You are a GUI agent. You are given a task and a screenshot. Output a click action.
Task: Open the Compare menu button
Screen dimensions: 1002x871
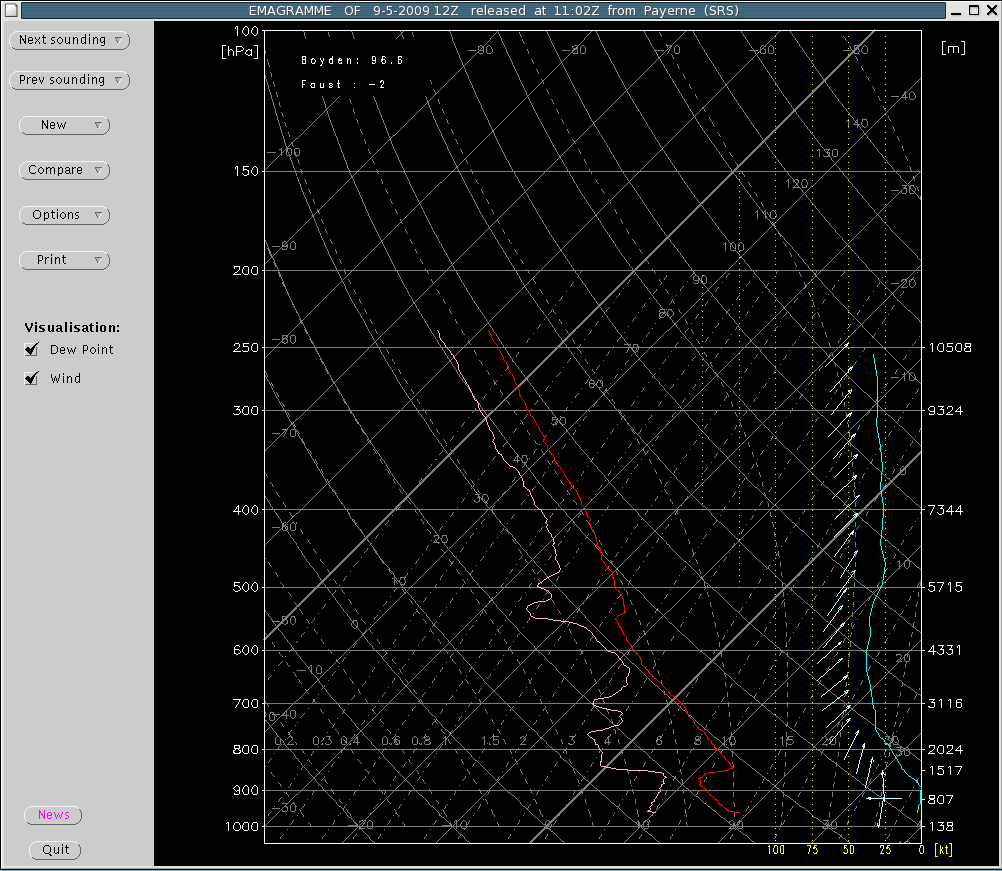click(65, 171)
